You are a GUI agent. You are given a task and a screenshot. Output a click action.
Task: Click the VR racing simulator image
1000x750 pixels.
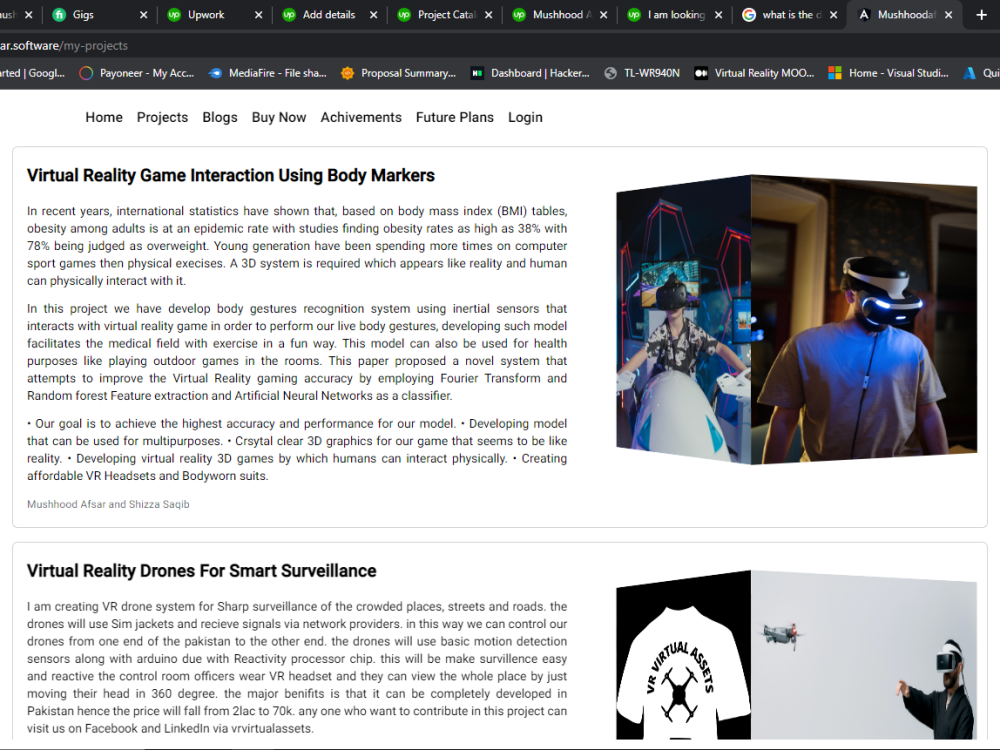pos(684,319)
